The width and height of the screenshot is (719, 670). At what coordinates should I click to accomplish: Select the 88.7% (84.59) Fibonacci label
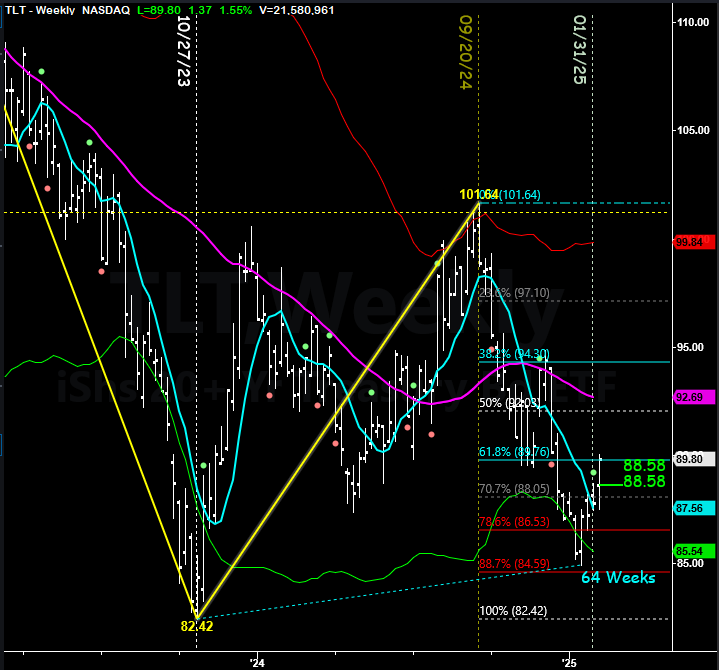pos(514,564)
